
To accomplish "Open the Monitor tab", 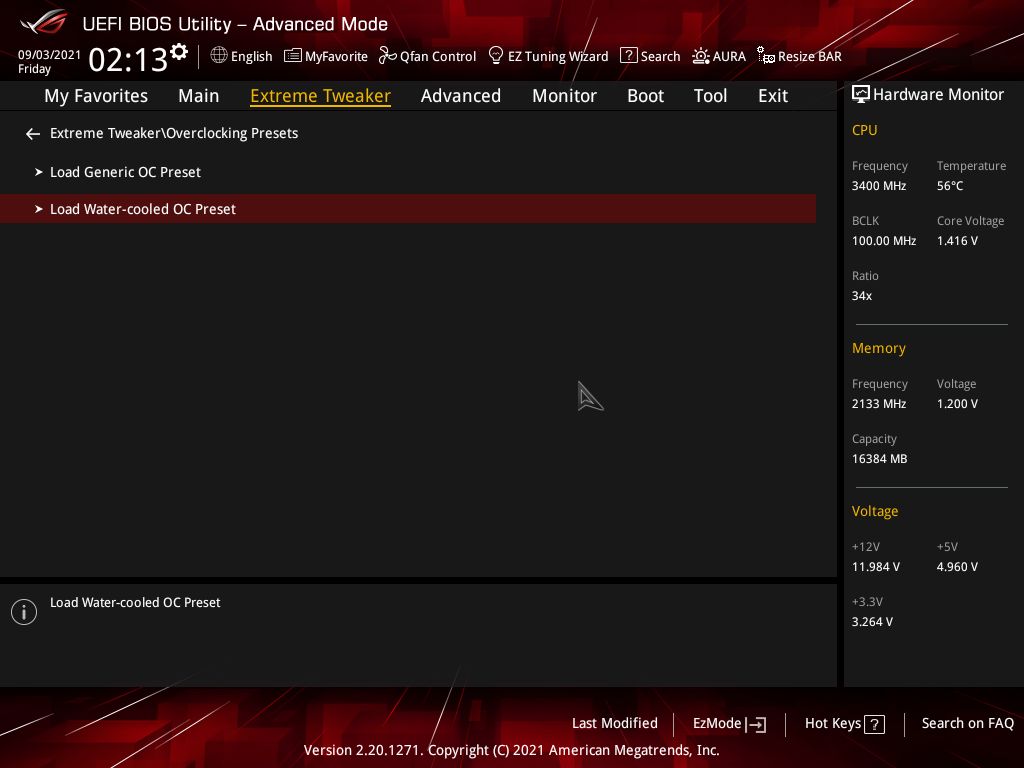I will click(564, 96).
